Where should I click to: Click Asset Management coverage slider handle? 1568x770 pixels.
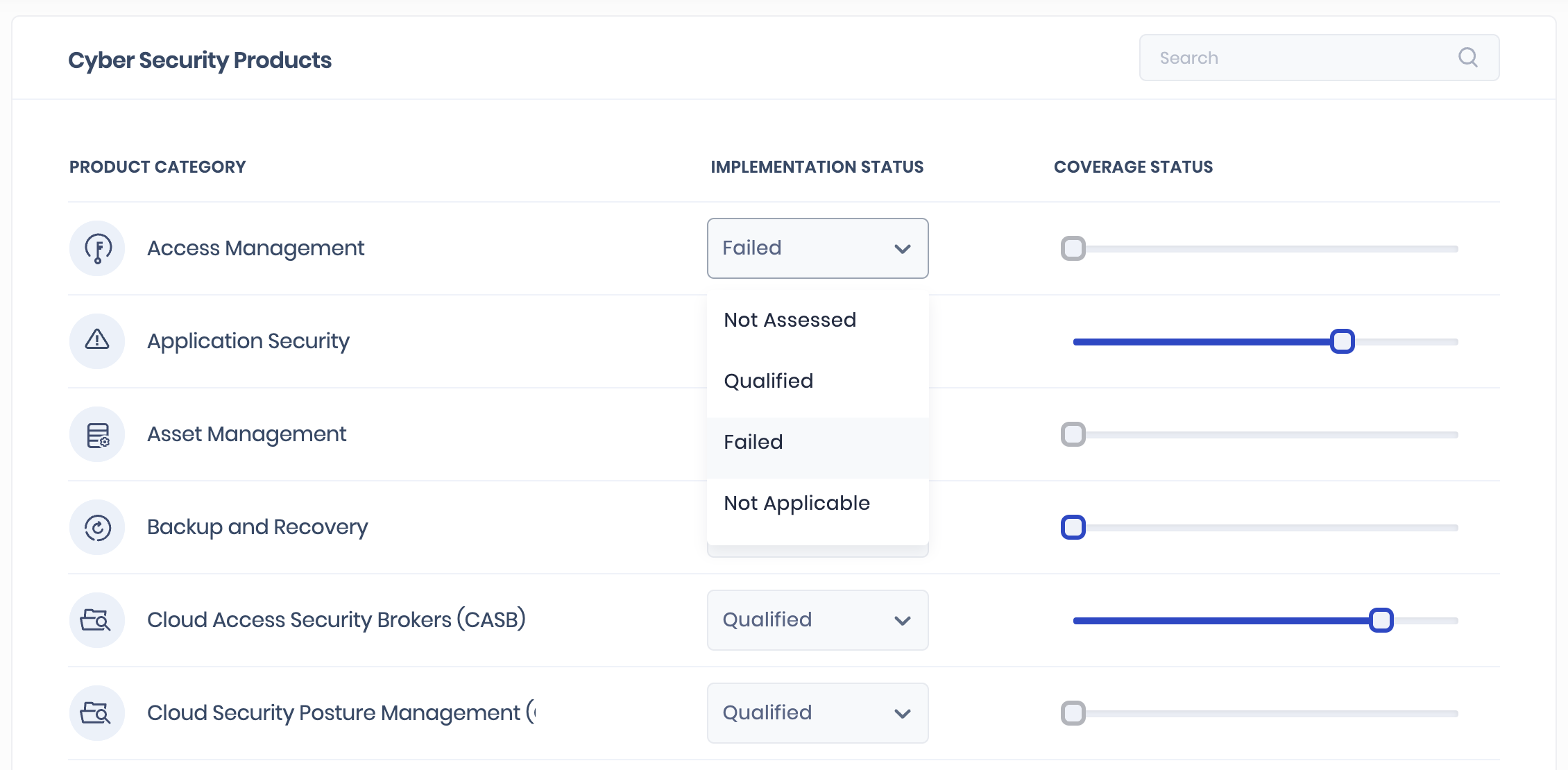tap(1073, 434)
